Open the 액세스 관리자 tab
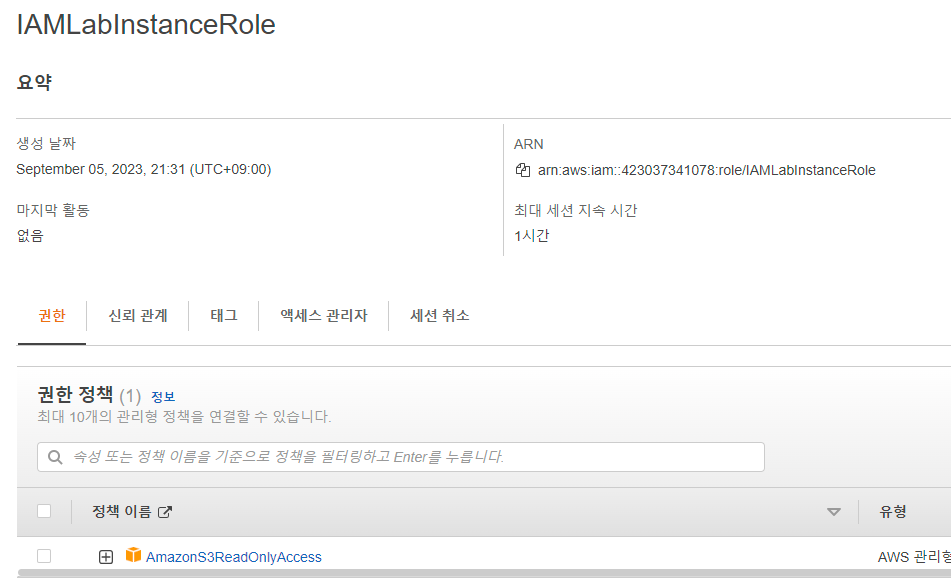951x584 pixels. point(324,315)
